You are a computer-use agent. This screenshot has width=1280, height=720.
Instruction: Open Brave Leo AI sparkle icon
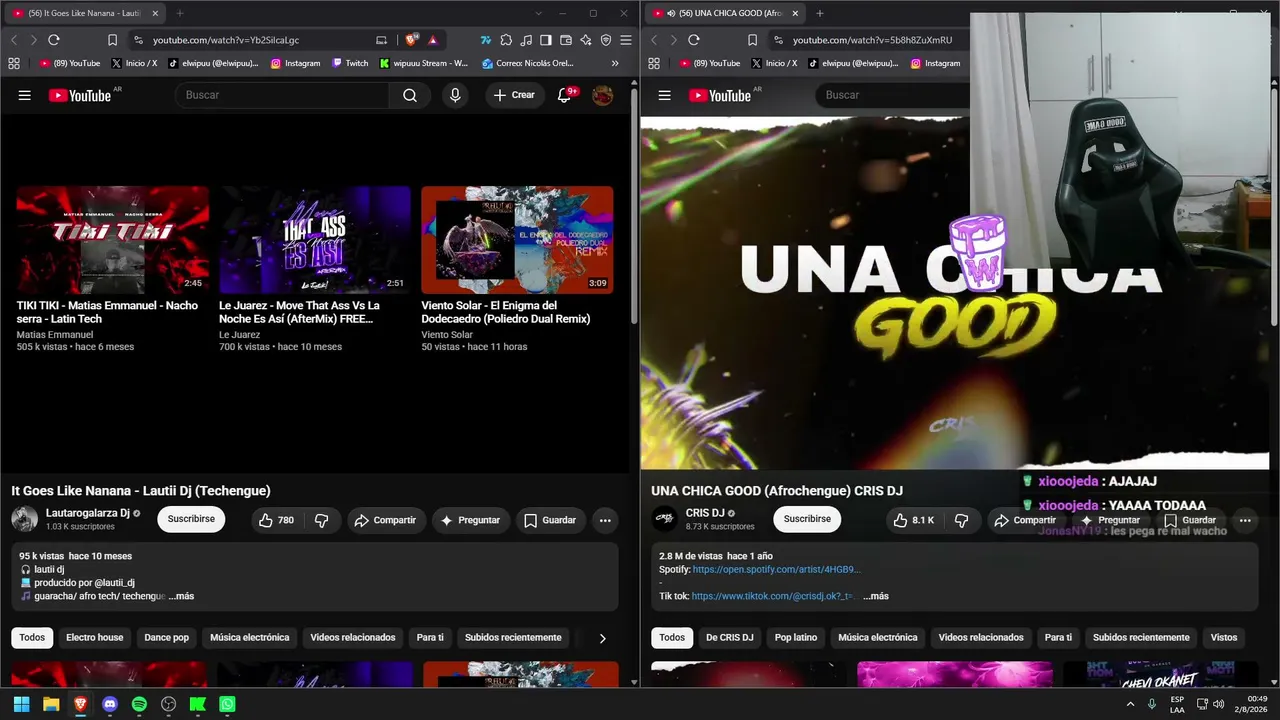[x=586, y=40]
